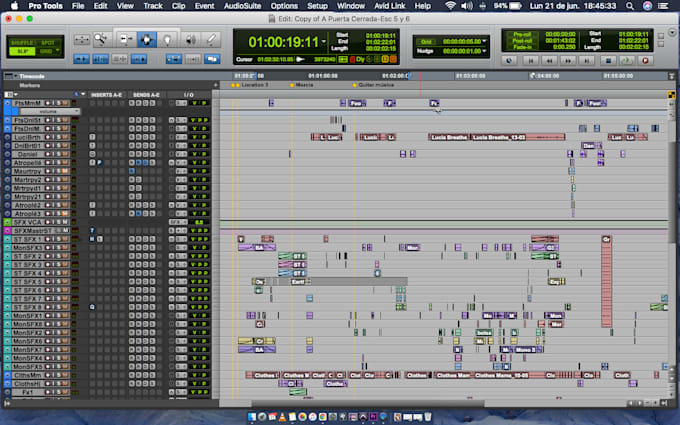The image size is (680, 425).
Task: Open track list options dropdown near Inserts
Action: (83, 94)
